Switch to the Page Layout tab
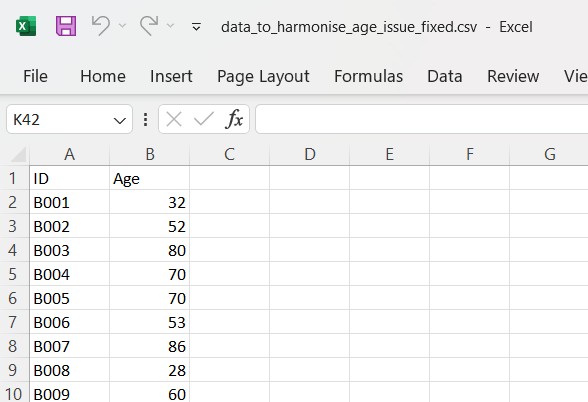Screen dimensions: 588x402 (263, 76)
